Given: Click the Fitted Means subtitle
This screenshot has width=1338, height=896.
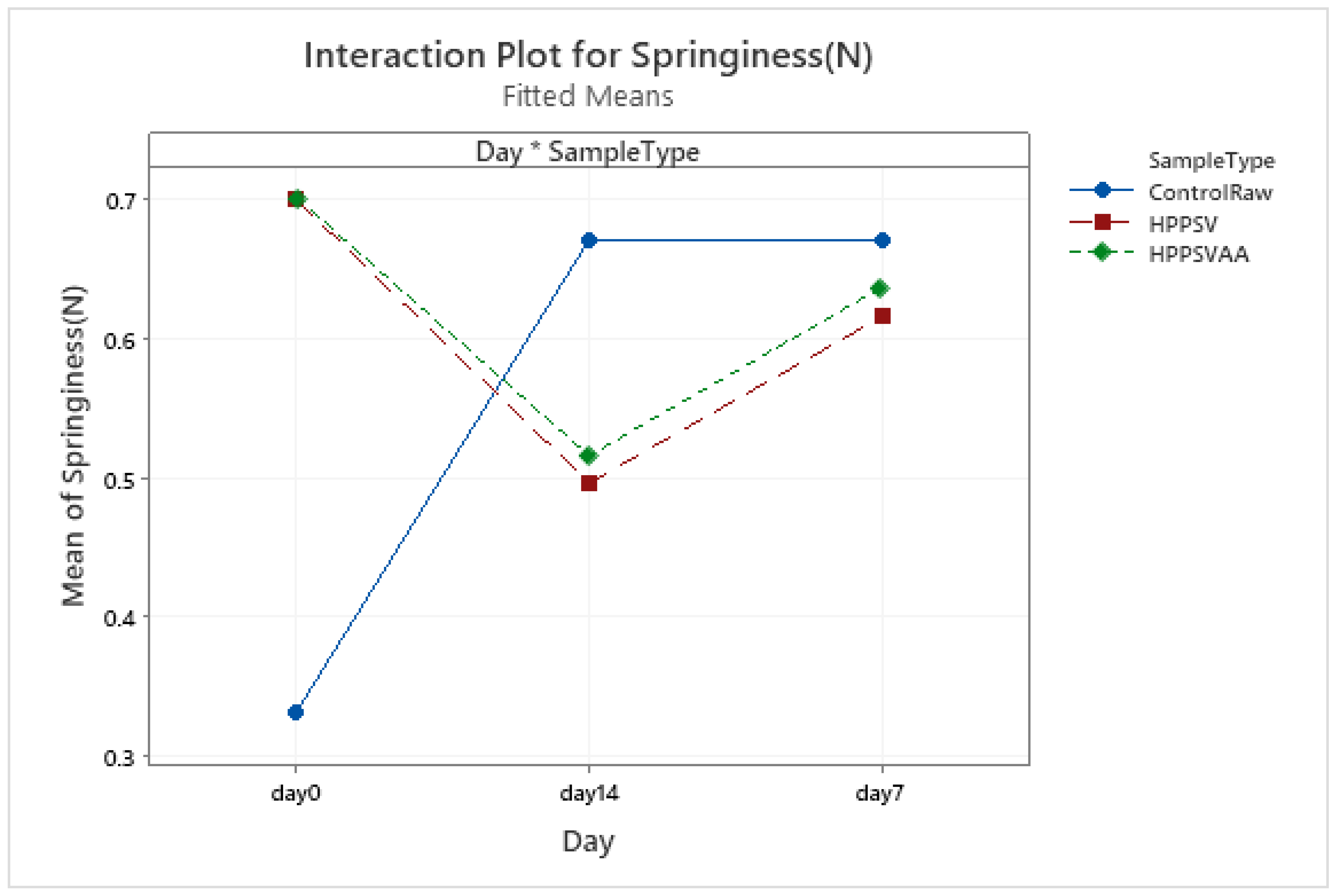Looking at the screenshot, I should coord(588,96).
